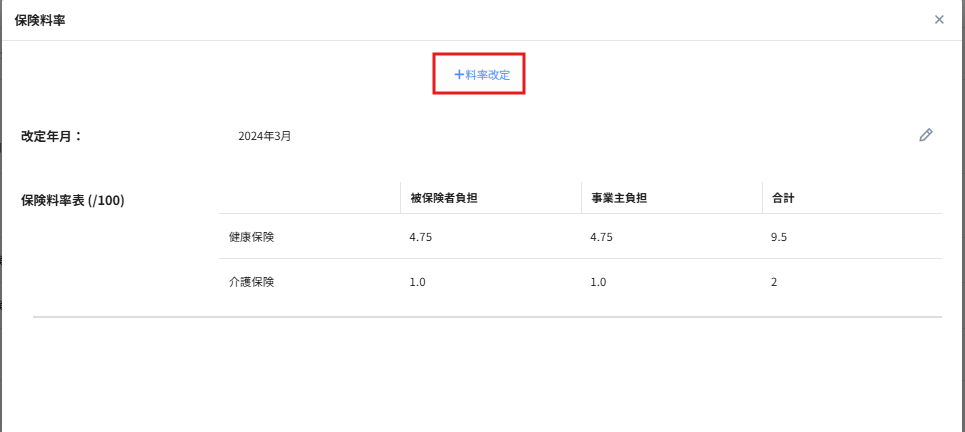
Task: Click 健康保険 事業主負担 value 4.75
Action: tap(601, 237)
